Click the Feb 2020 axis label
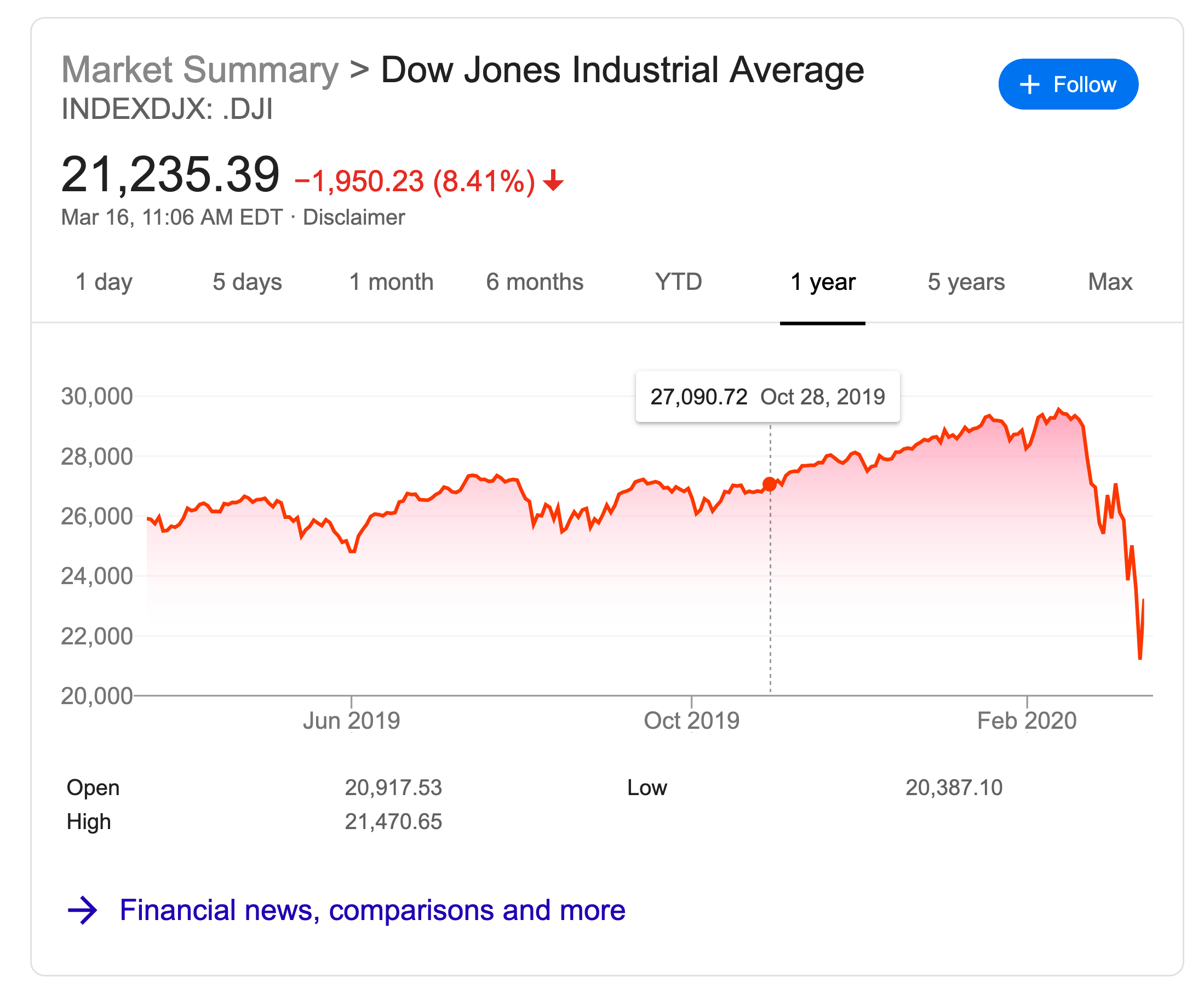This screenshot has width=1204, height=994. coord(1027,721)
